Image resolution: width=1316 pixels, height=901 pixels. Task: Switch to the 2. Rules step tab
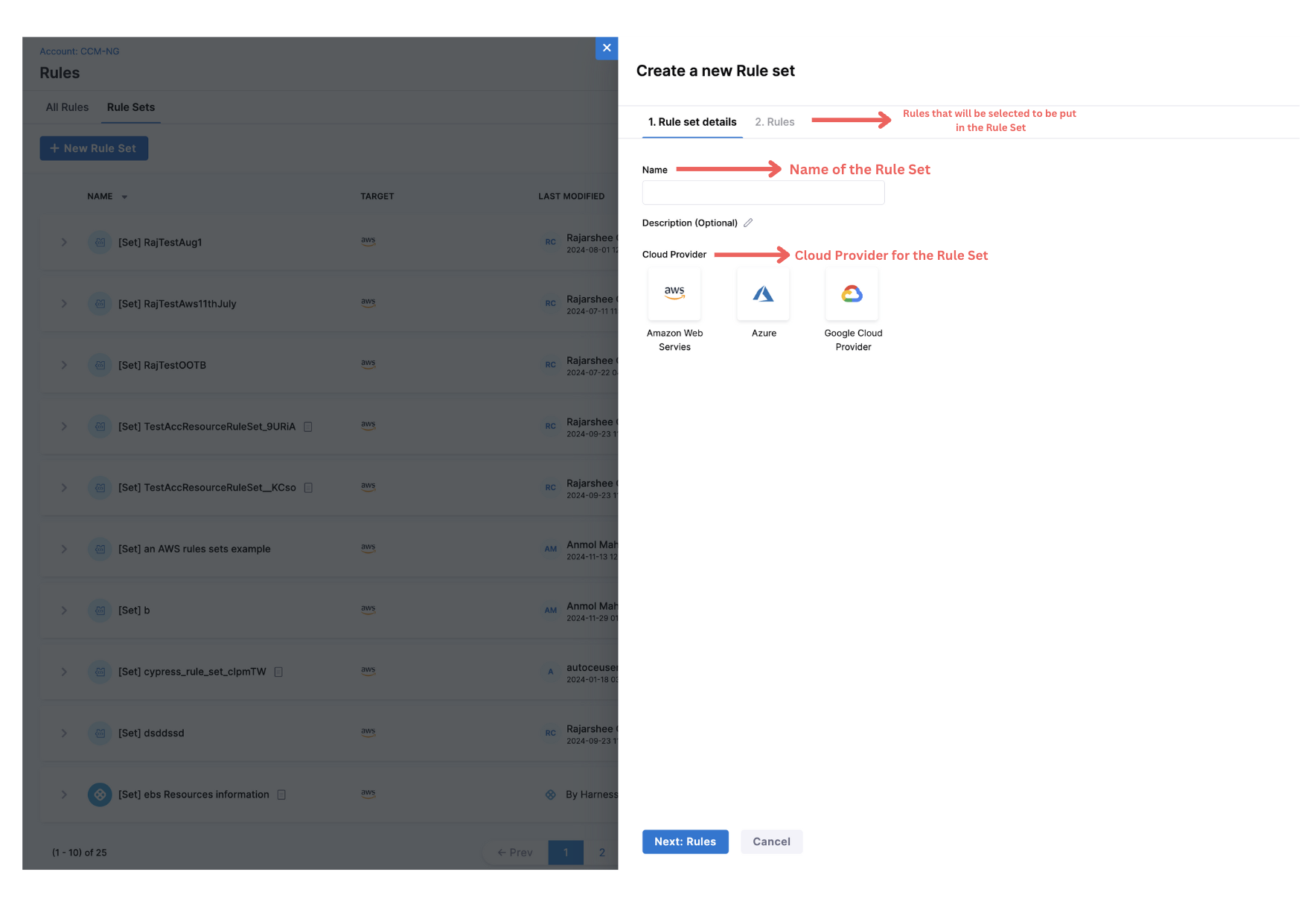pos(774,122)
